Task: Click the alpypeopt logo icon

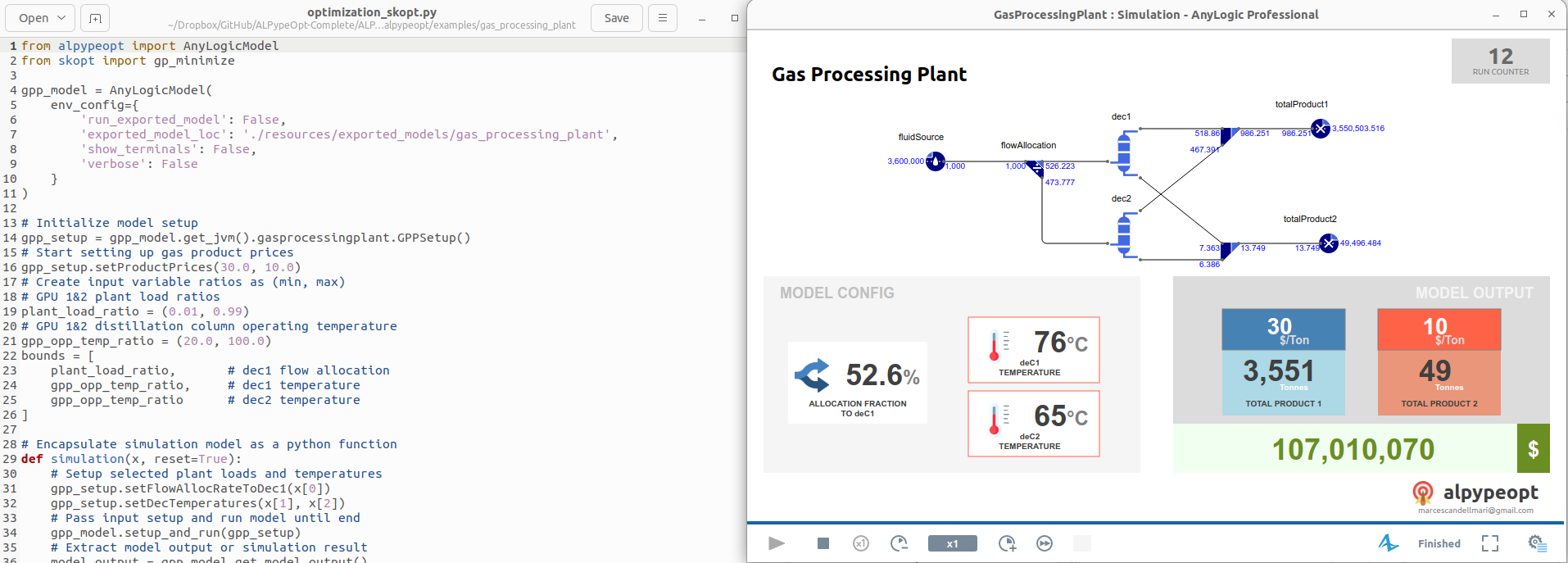Action: (1423, 493)
